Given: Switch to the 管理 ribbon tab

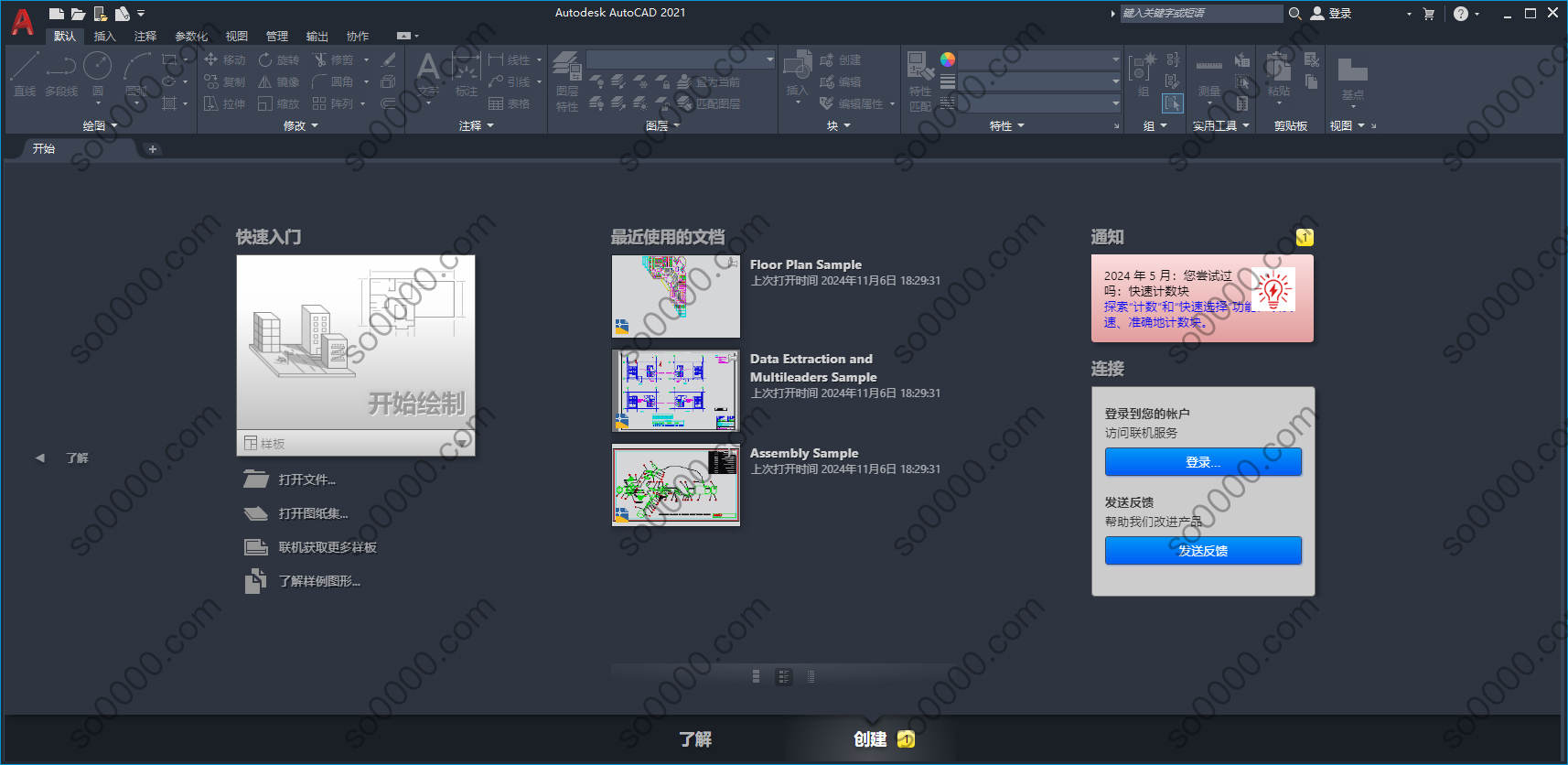Looking at the screenshot, I should coord(277,37).
